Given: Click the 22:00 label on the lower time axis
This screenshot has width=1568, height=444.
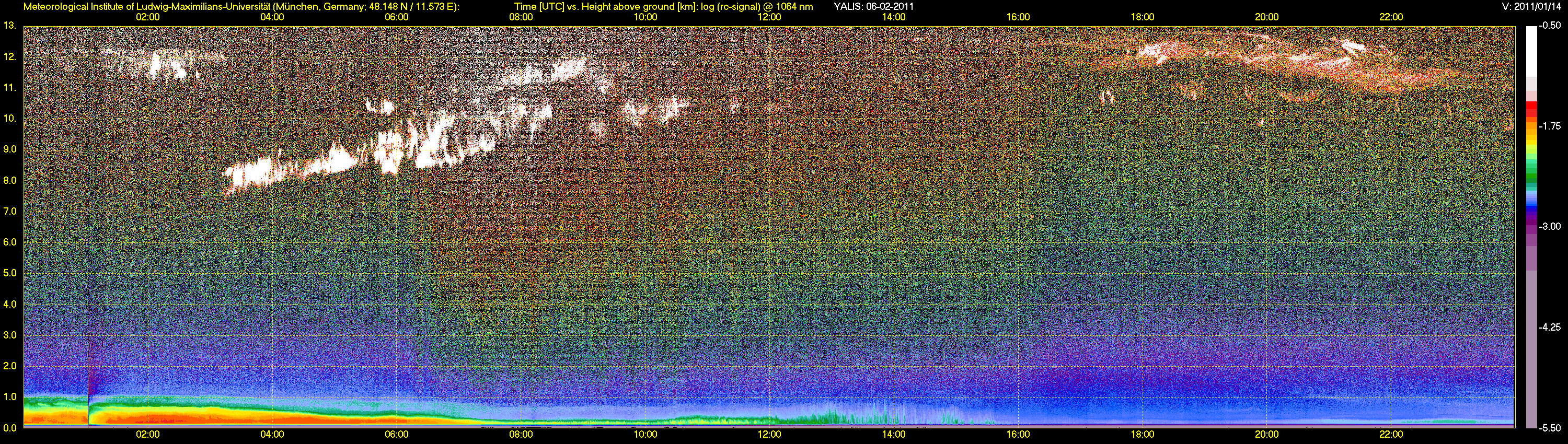Looking at the screenshot, I should pyautogui.click(x=1391, y=435).
